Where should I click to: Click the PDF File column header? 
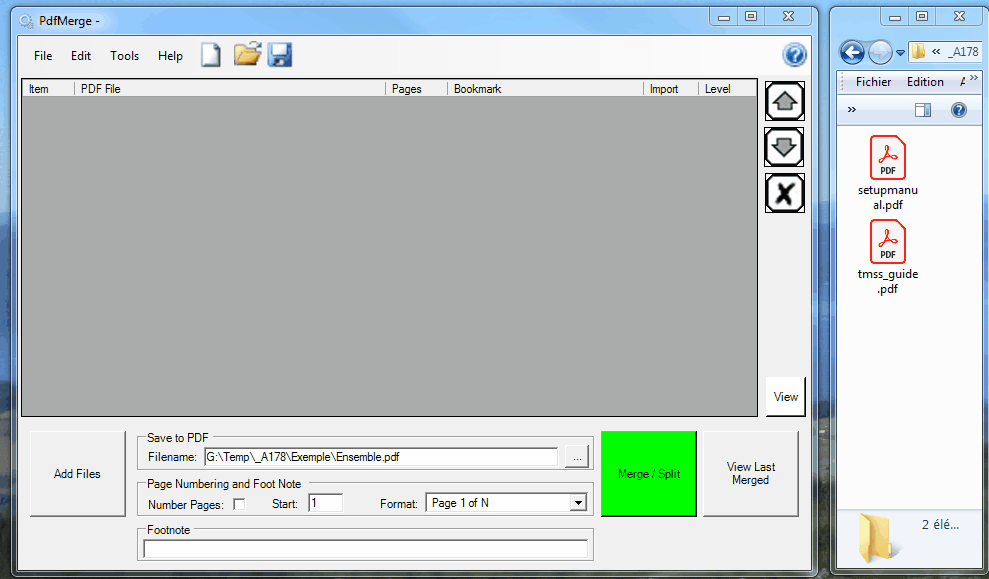(230, 89)
